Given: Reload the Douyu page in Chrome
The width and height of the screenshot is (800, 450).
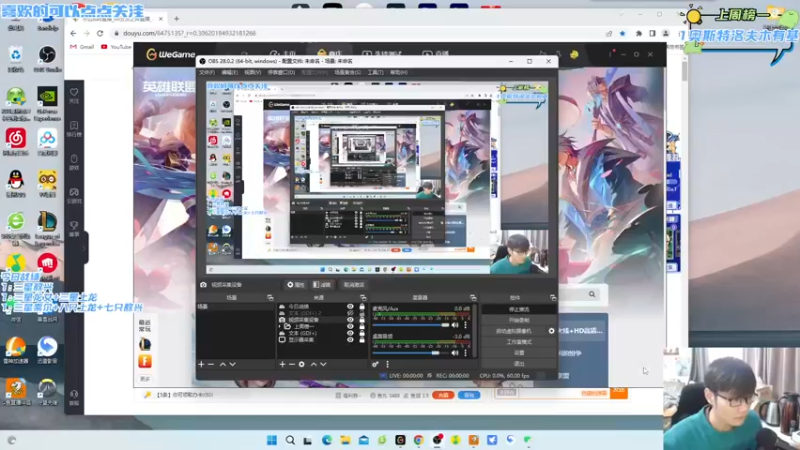Looking at the screenshot, I should coord(100,33).
